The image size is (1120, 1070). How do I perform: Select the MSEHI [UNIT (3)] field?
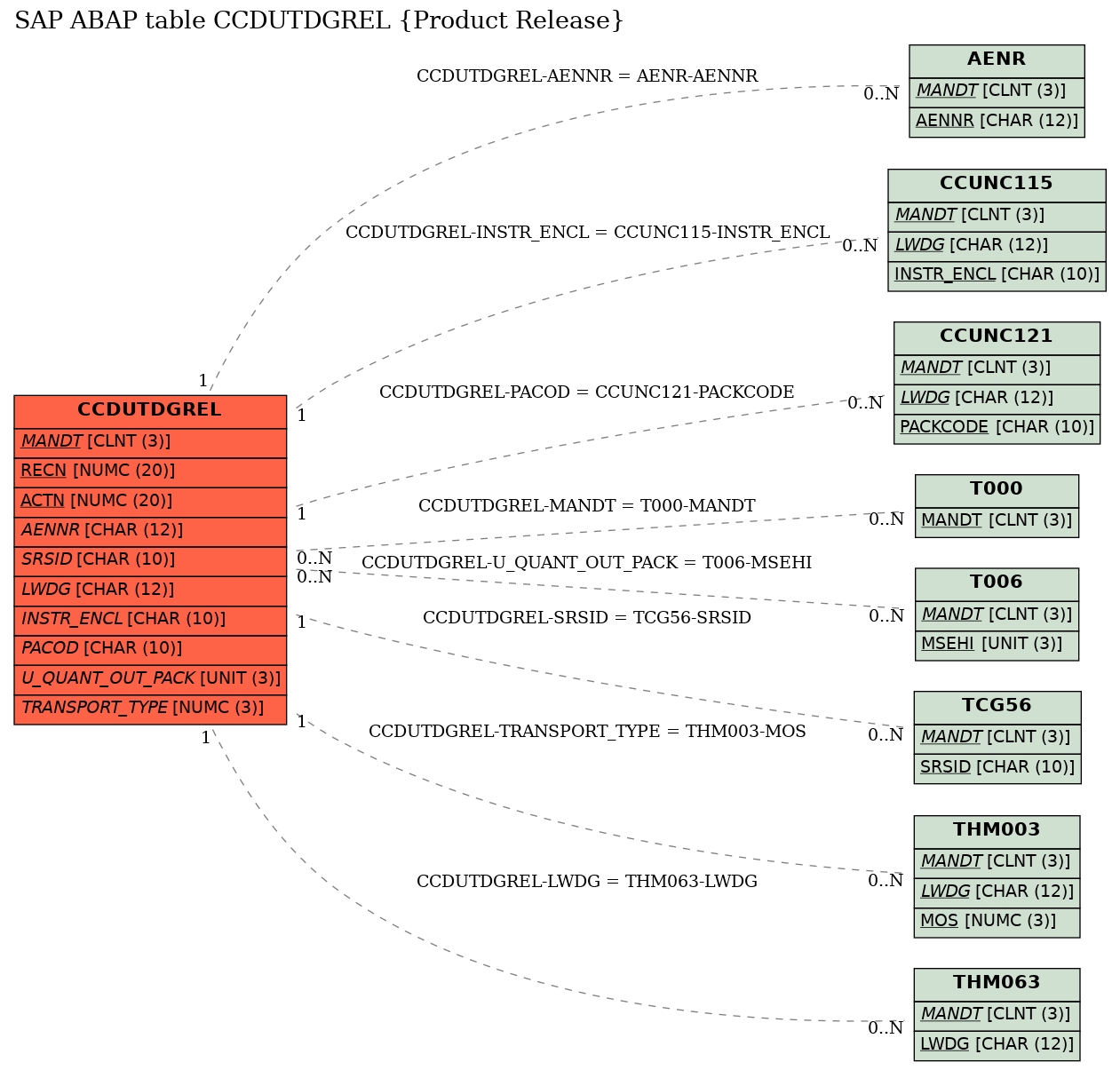(997, 645)
